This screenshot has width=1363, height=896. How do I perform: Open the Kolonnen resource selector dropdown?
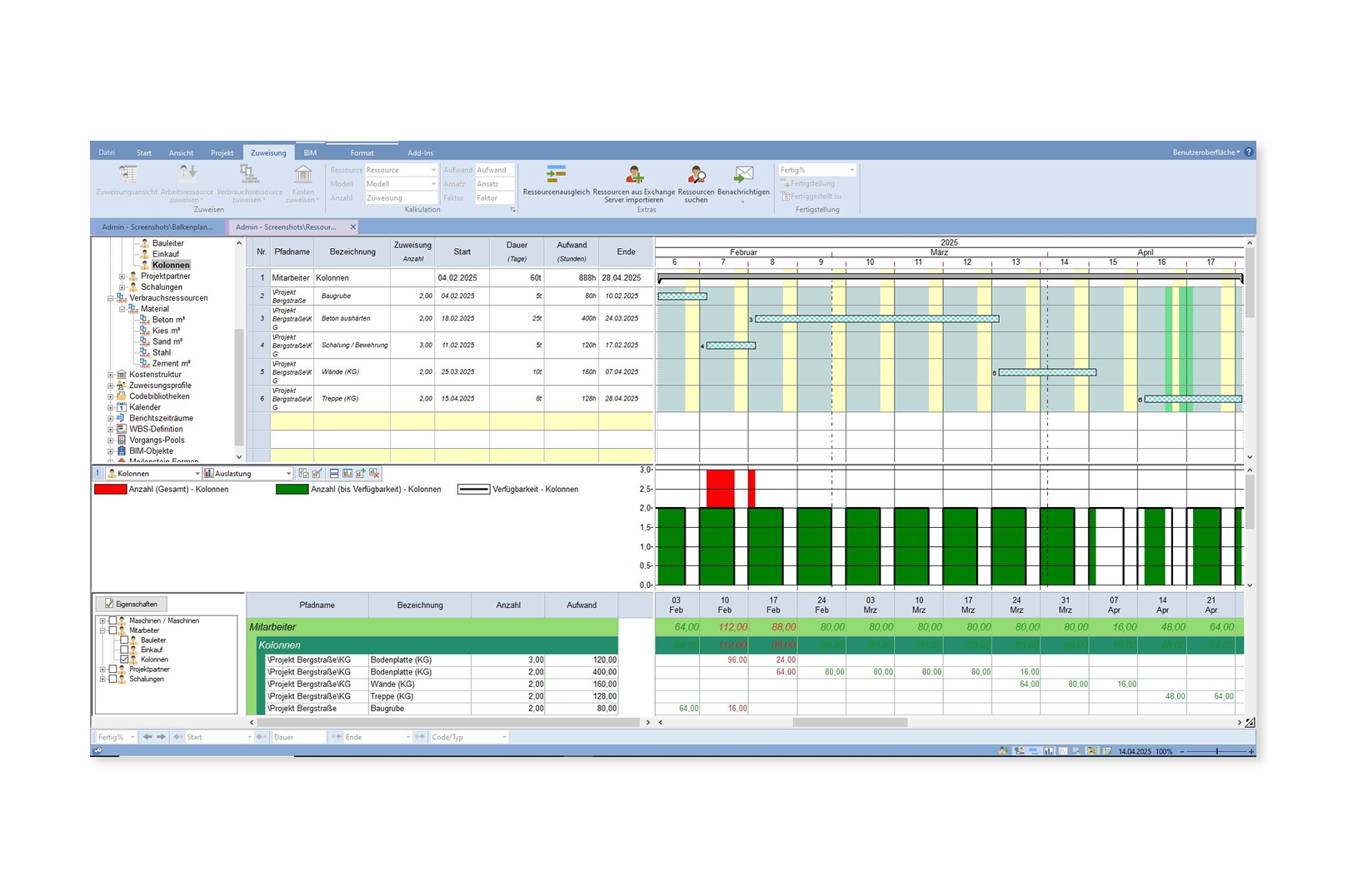197,474
